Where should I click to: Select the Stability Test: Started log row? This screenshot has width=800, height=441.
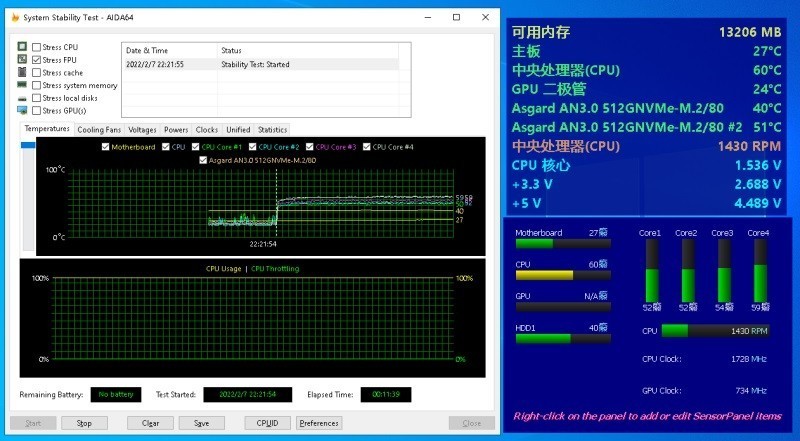(260, 64)
